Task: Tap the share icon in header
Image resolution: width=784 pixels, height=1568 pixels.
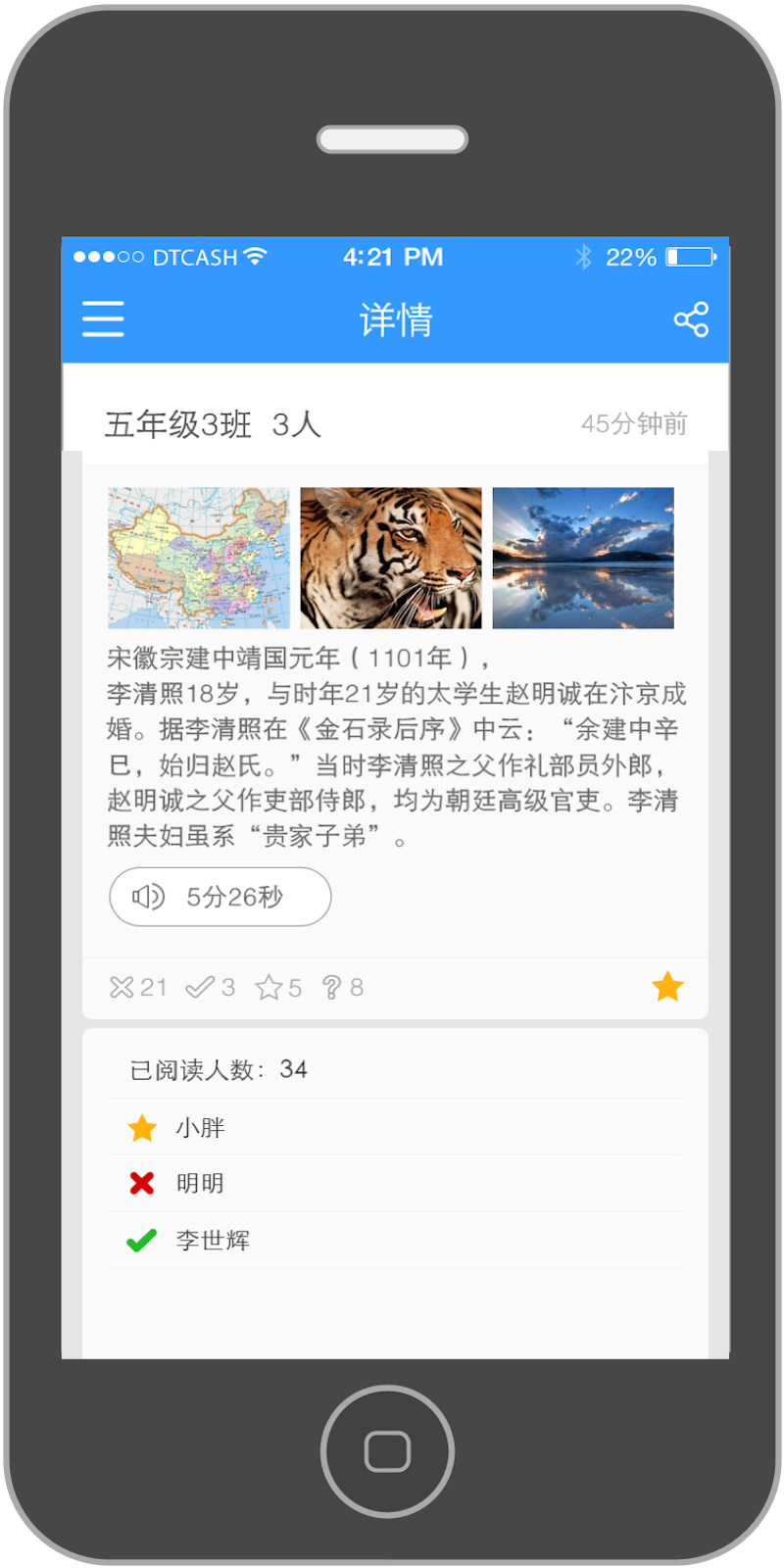Action: (691, 319)
